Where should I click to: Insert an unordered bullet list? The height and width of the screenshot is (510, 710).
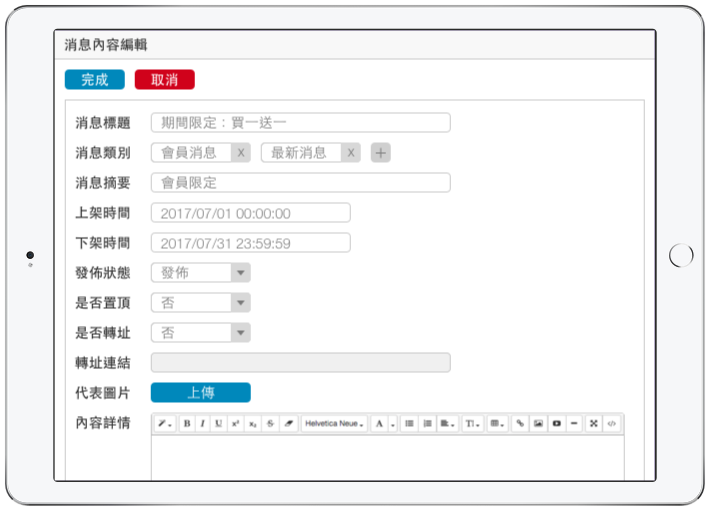point(409,424)
